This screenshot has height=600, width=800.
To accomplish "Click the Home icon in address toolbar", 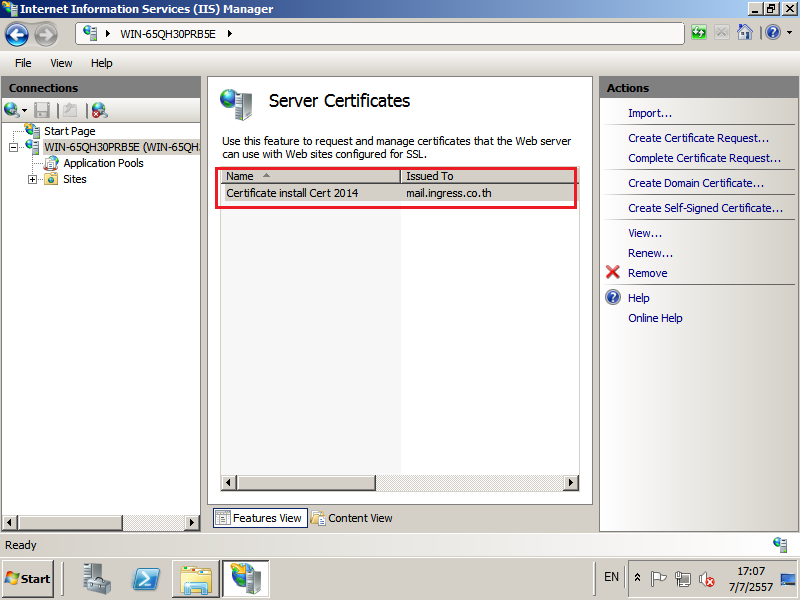I will coord(744,33).
